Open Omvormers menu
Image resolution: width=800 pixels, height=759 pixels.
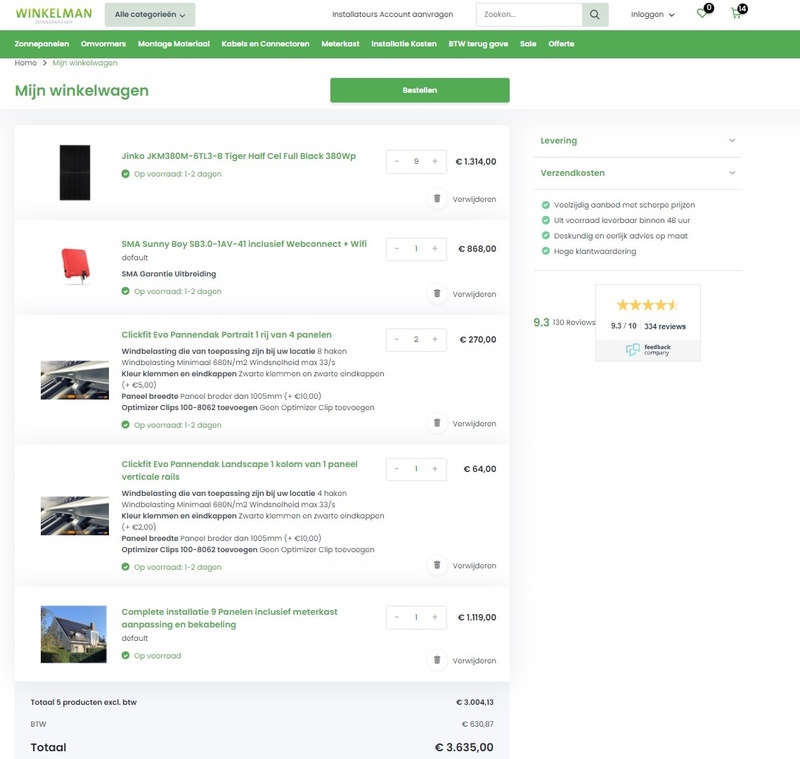click(x=103, y=44)
